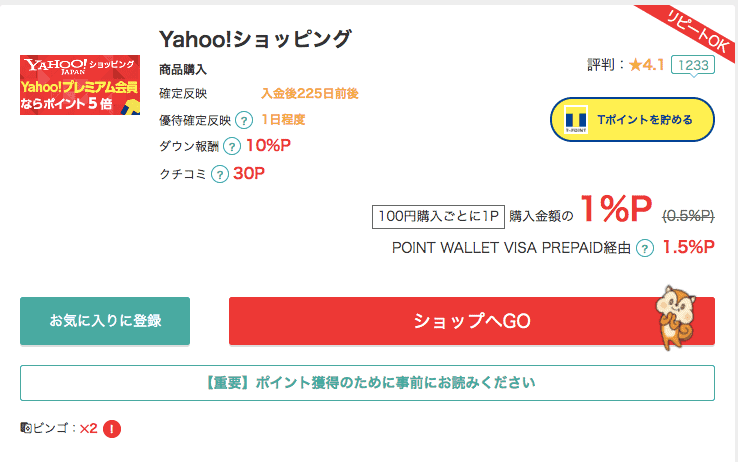Click the Yahoo!ショッピング shop title
This screenshot has width=738, height=462.
(255, 39)
